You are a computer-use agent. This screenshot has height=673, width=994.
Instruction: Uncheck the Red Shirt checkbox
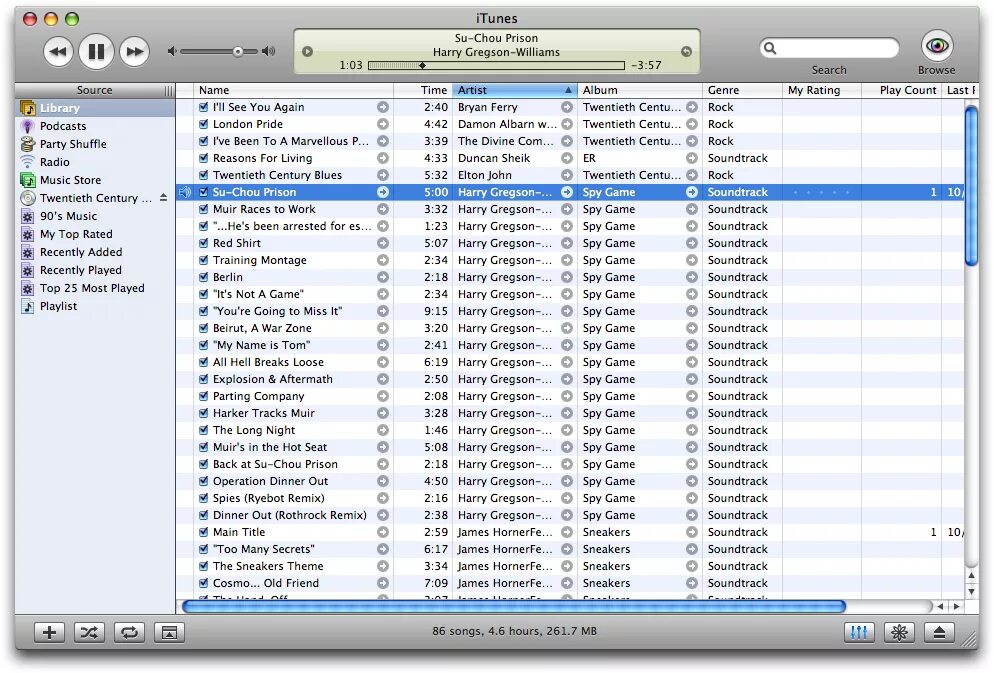click(203, 243)
